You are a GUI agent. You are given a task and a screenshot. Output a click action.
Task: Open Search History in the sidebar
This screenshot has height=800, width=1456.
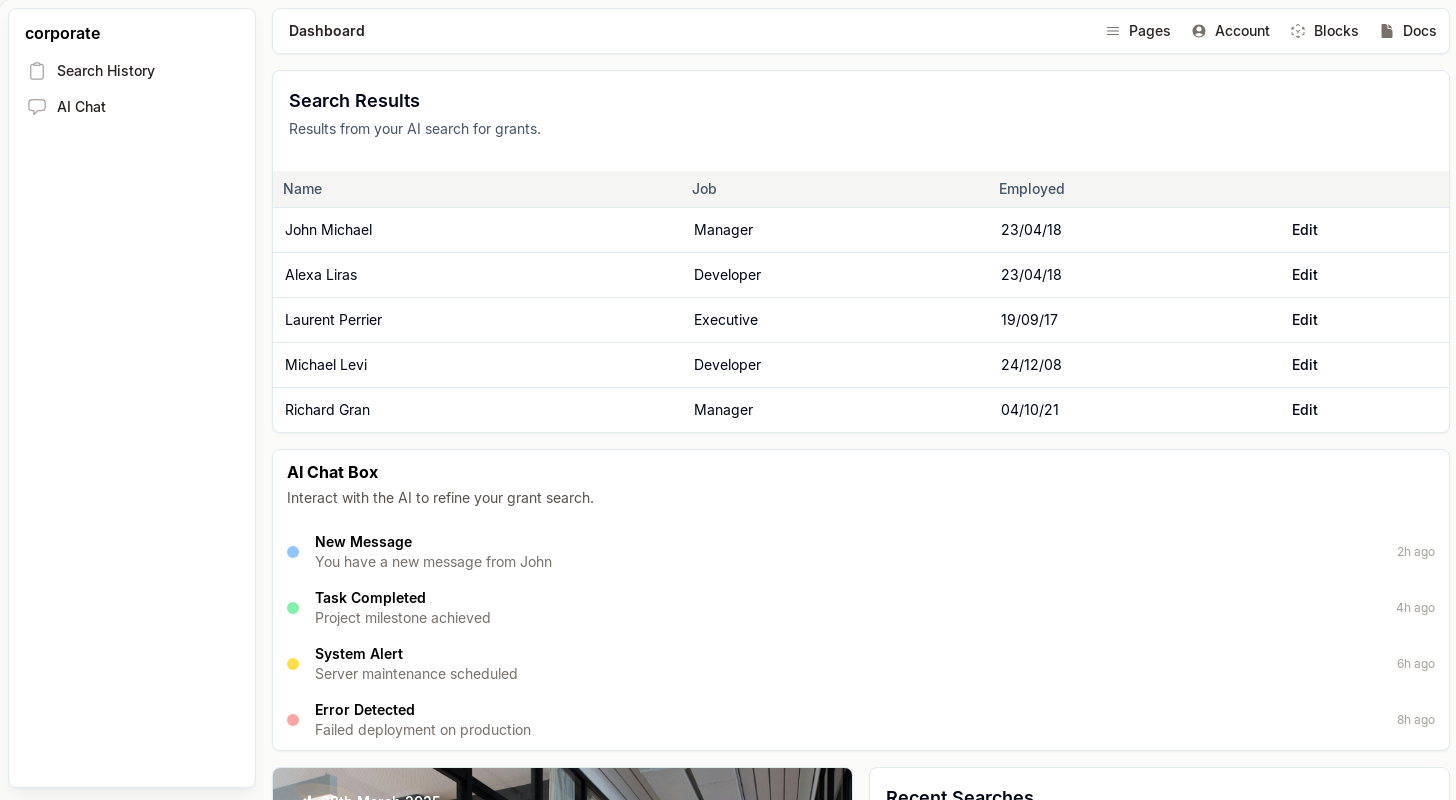pyautogui.click(x=105, y=71)
